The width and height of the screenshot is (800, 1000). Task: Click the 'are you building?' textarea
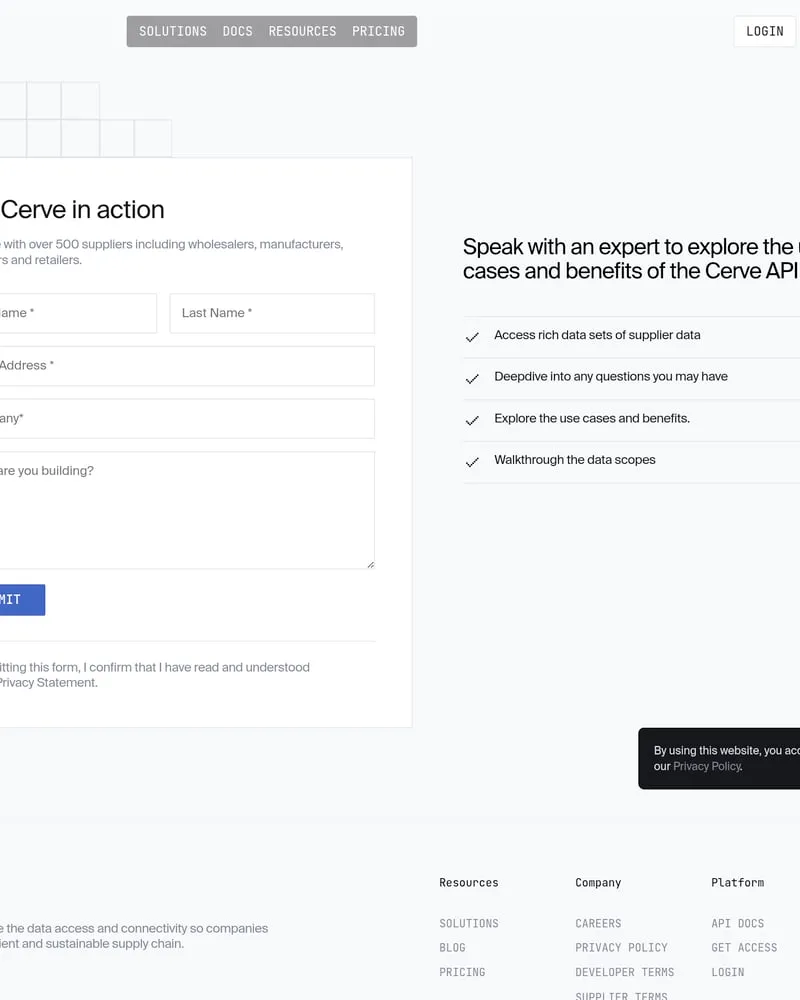pos(187,510)
